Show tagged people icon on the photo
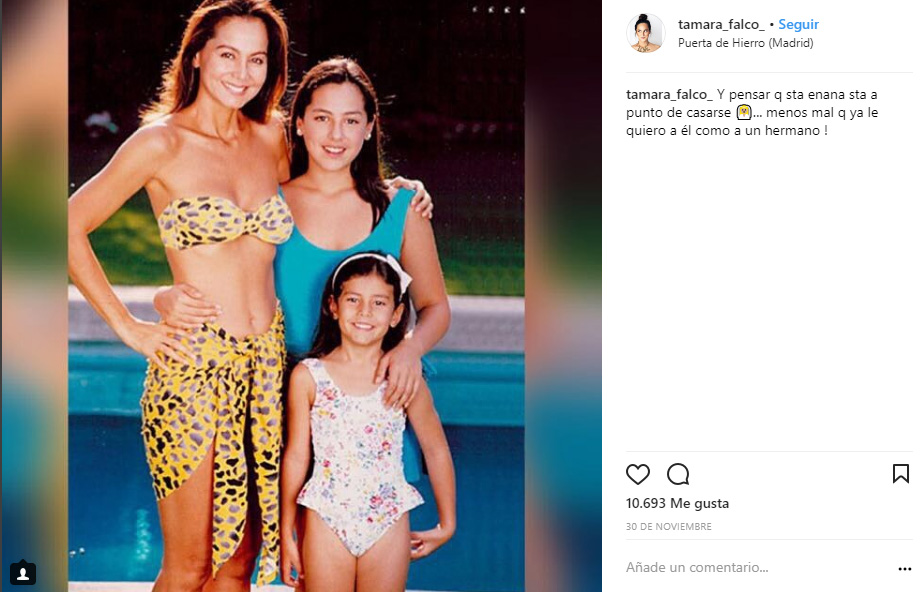 click(x=23, y=573)
